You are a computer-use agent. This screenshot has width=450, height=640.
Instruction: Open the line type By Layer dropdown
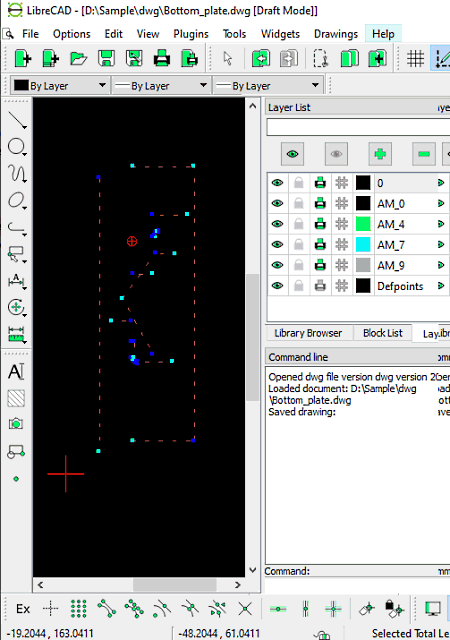point(268,86)
